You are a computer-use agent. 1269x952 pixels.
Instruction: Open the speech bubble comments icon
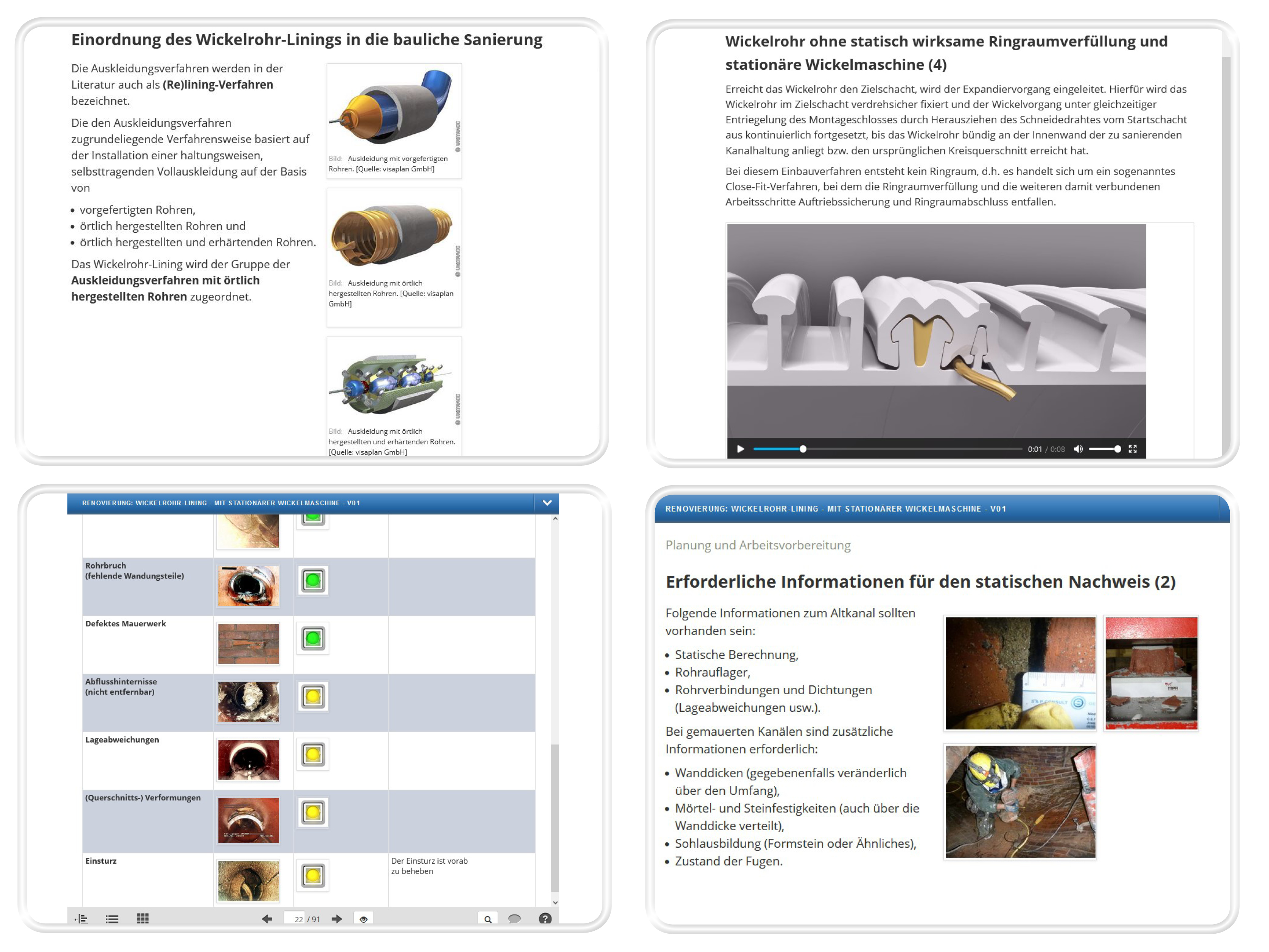click(x=515, y=918)
